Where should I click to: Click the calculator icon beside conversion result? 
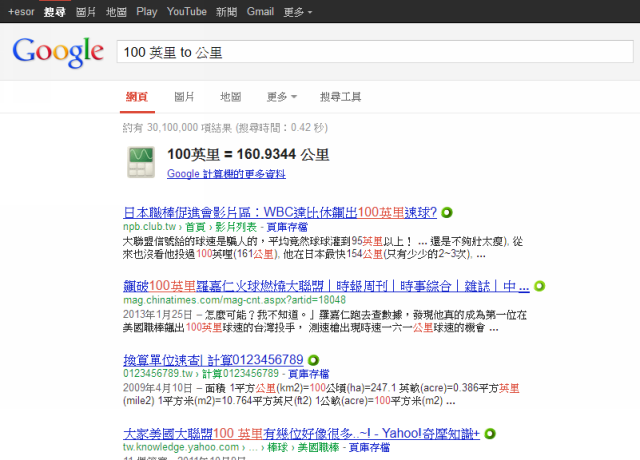141,162
